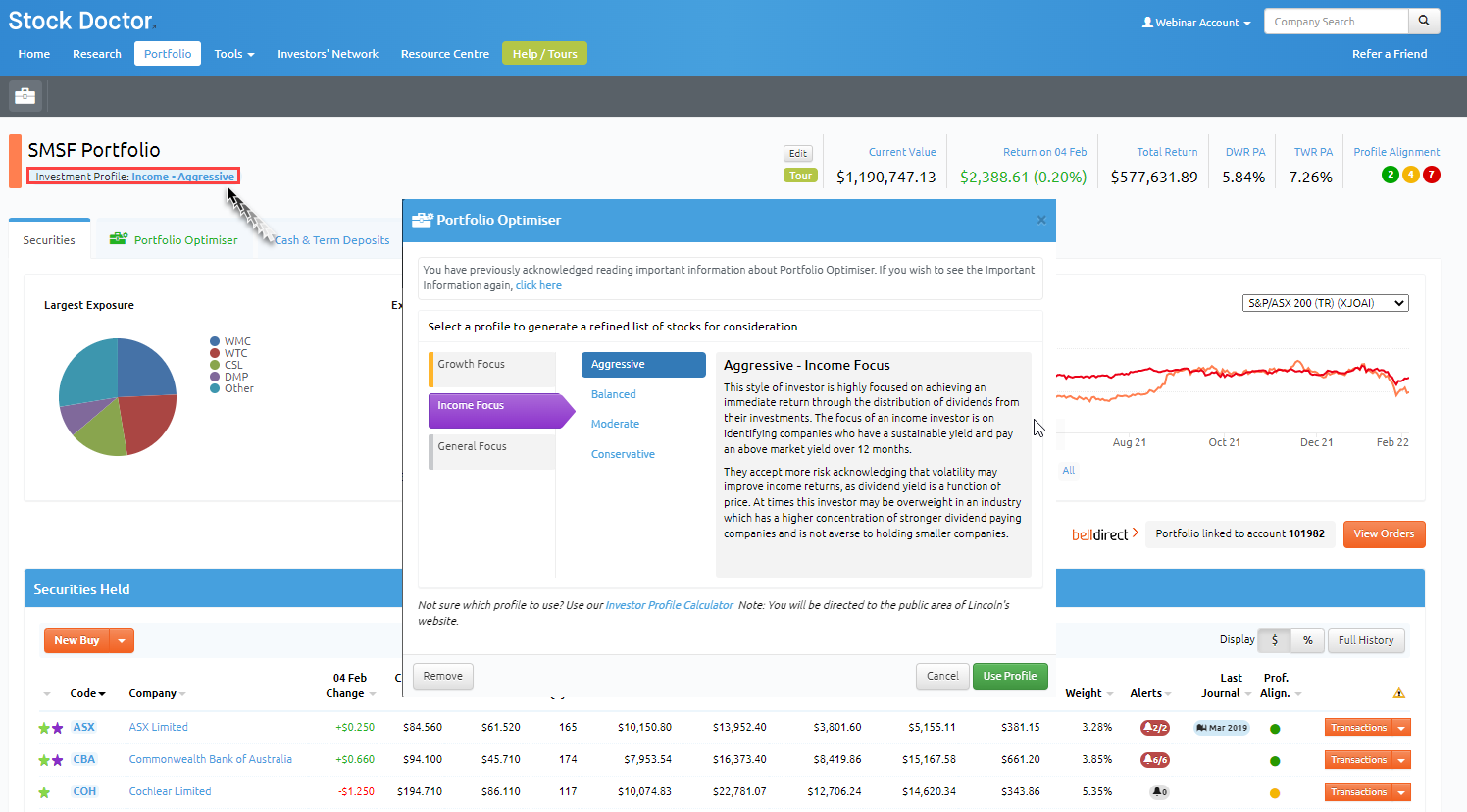Click green star next to ASX code
The image size is (1467, 812).
(44, 728)
